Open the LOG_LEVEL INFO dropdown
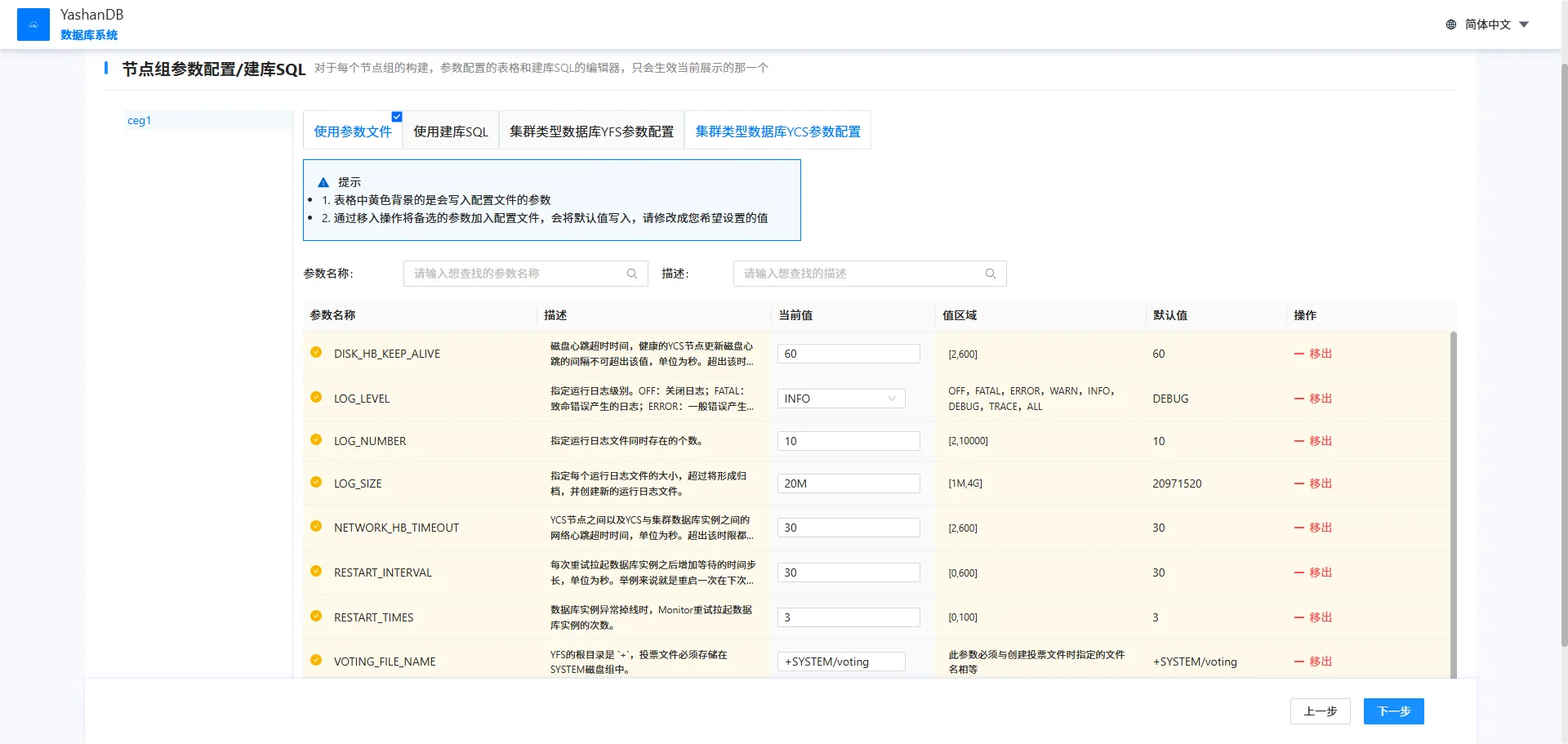 pos(841,399)
